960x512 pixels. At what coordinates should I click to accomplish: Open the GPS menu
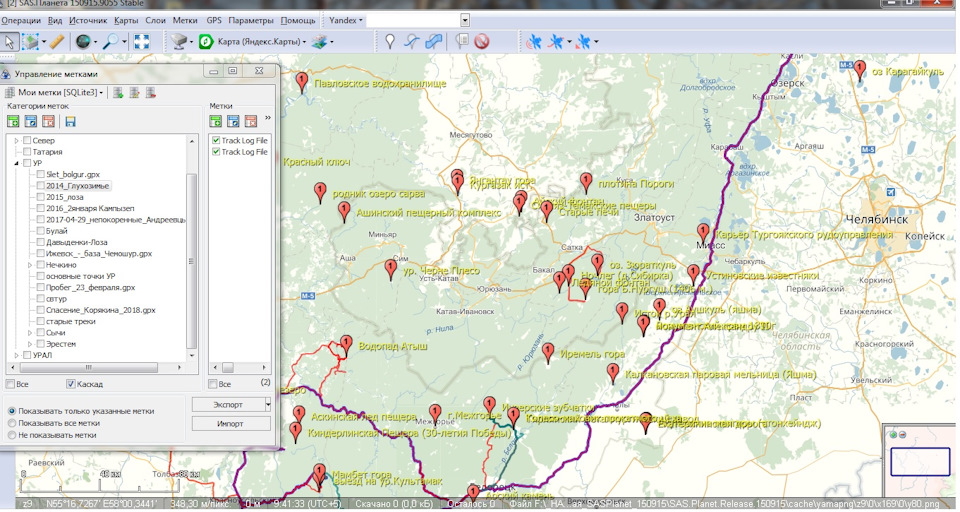pyautogui.click(x=214, y=20)
